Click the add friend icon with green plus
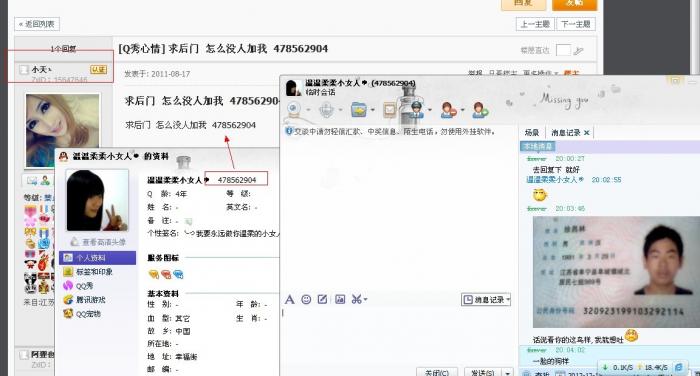 [480, 110]
